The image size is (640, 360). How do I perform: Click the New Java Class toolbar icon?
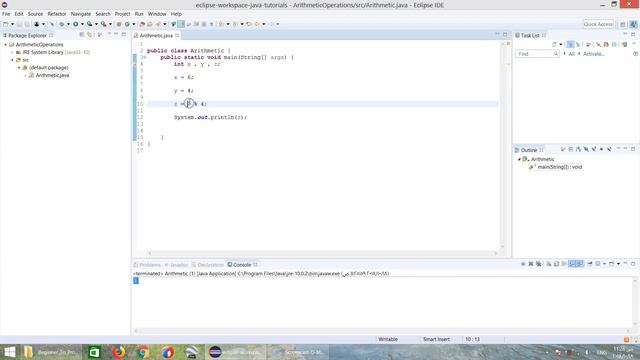click(127, 24)
